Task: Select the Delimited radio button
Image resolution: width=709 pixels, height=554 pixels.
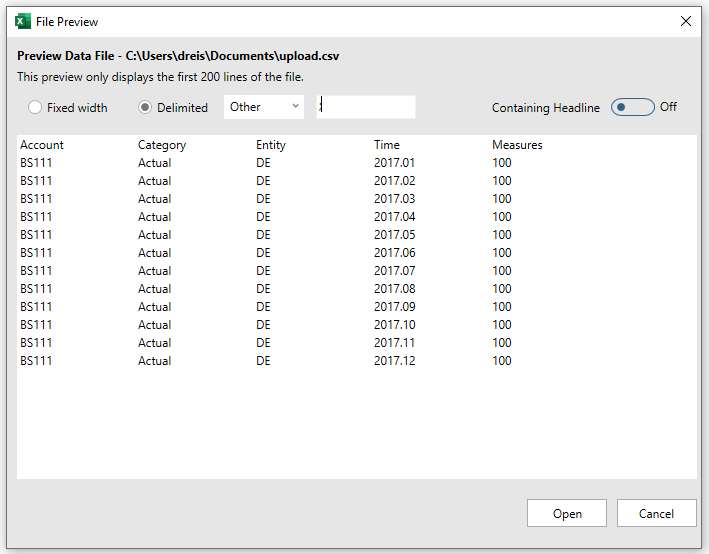Action: [x=145, y=108]
